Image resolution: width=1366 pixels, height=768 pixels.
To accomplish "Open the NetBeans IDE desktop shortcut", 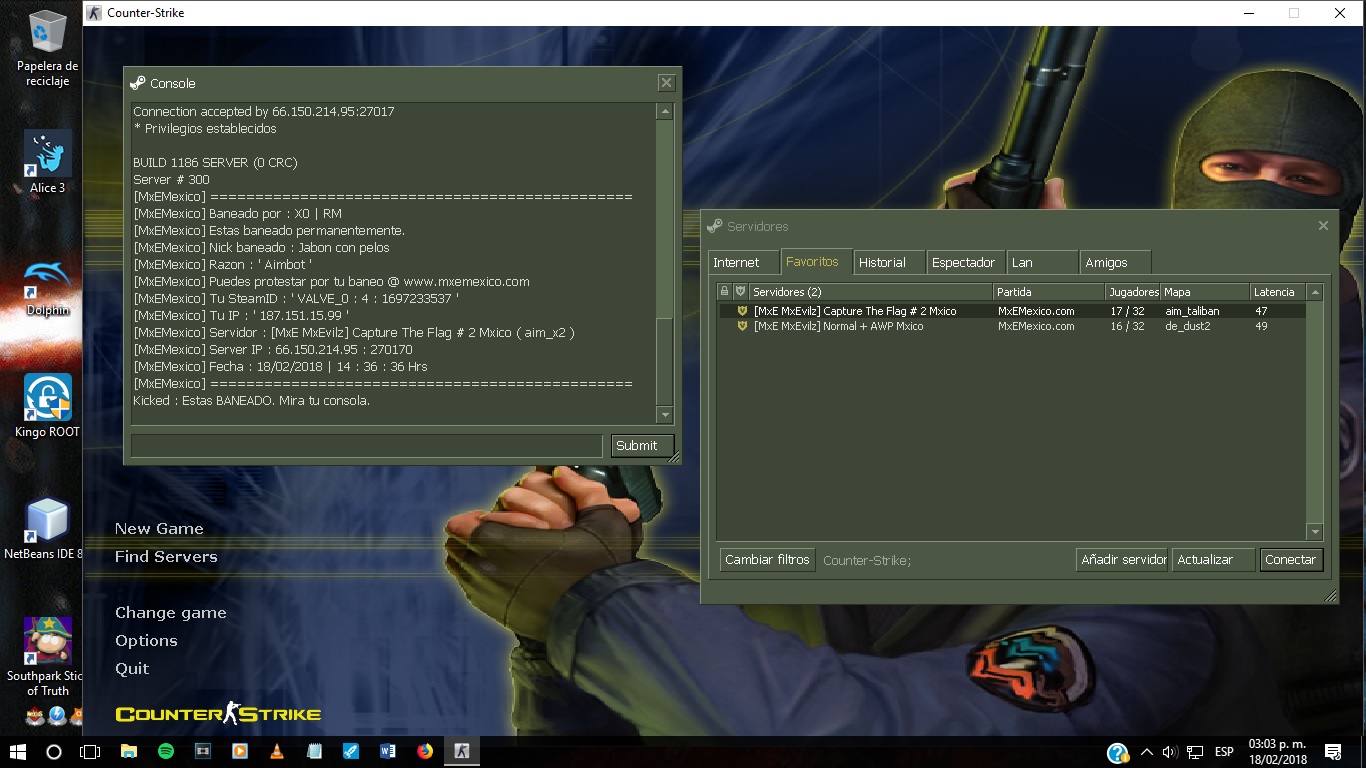I will [45, 529].
